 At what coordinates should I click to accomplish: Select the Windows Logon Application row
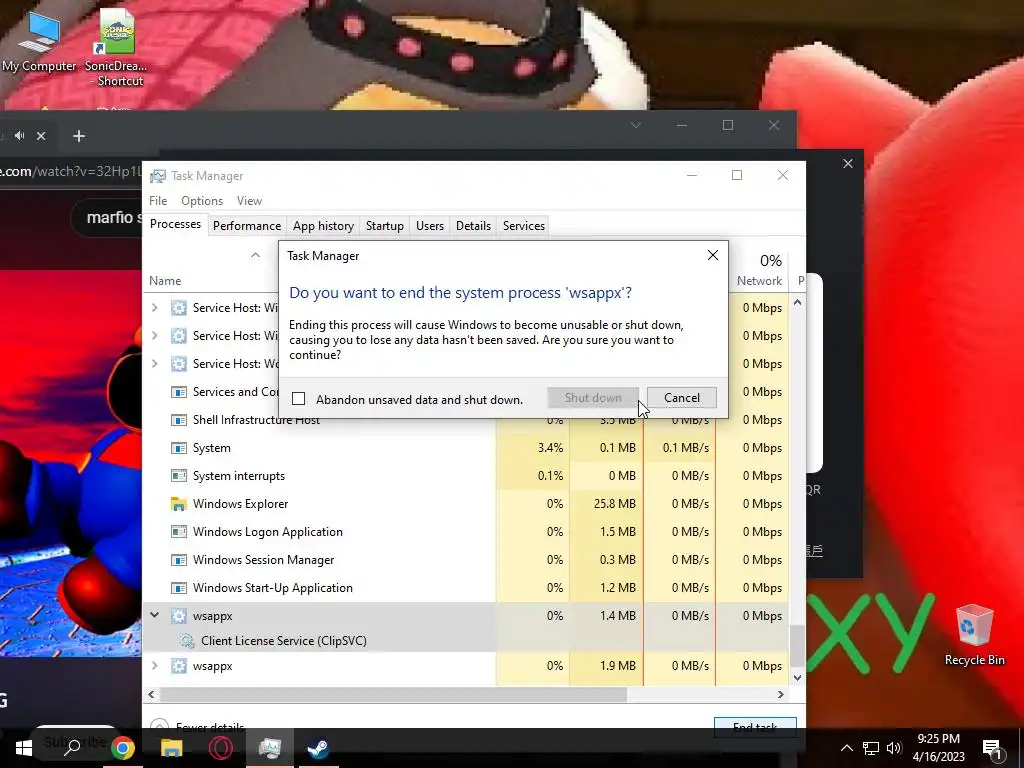(x=465, y=532)
